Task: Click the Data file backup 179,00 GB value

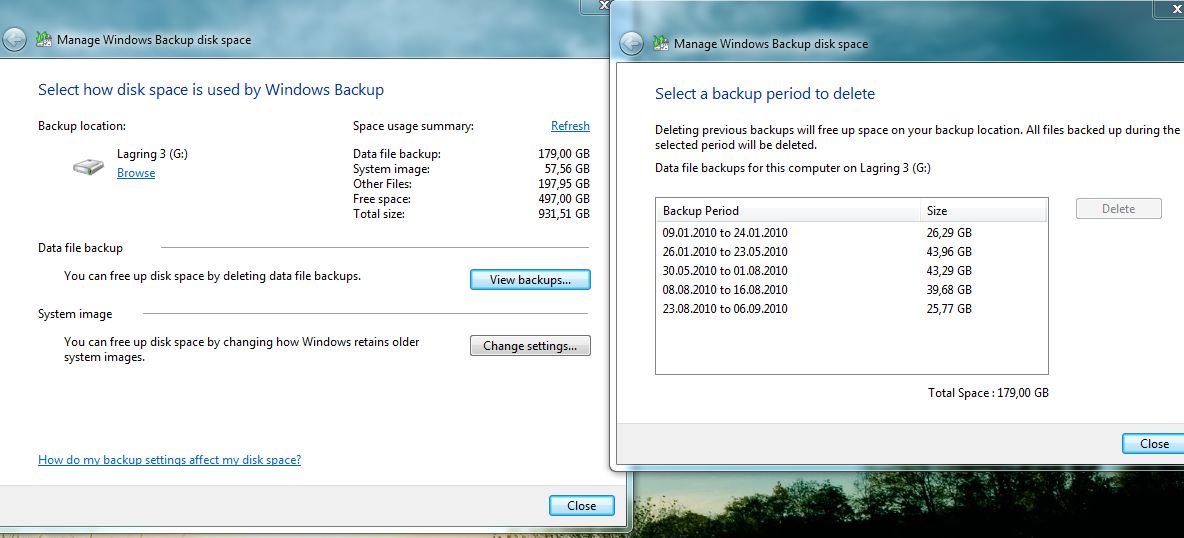Action: click(x=564, y=154)
